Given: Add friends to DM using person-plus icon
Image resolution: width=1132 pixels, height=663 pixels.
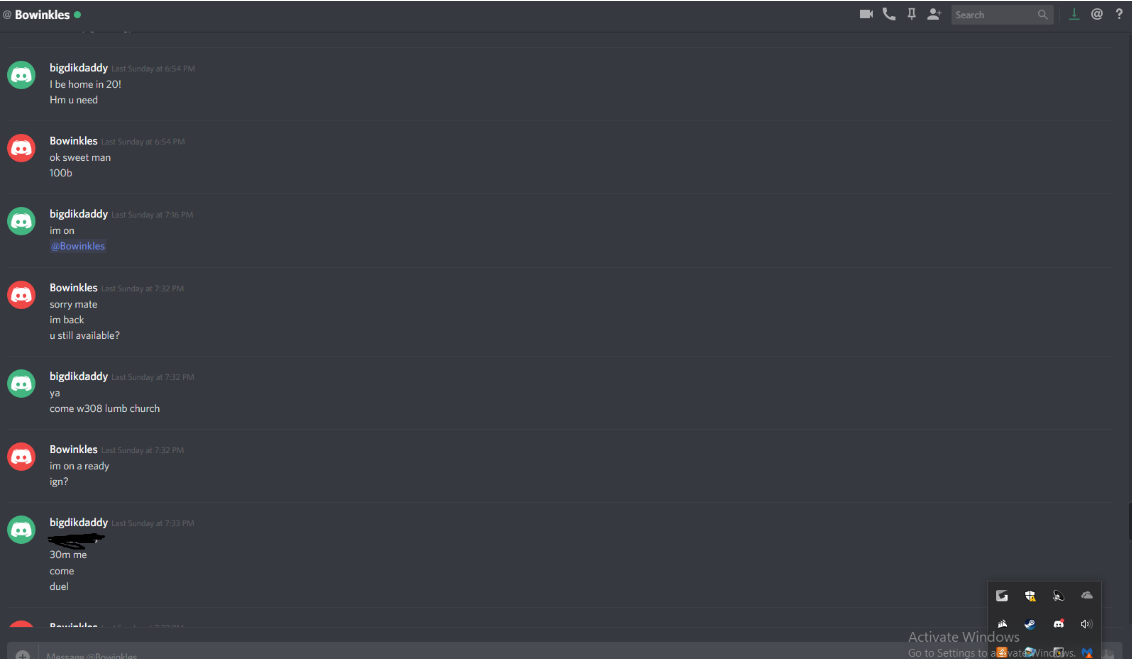Looking at the screenshot, I should 934,14.
